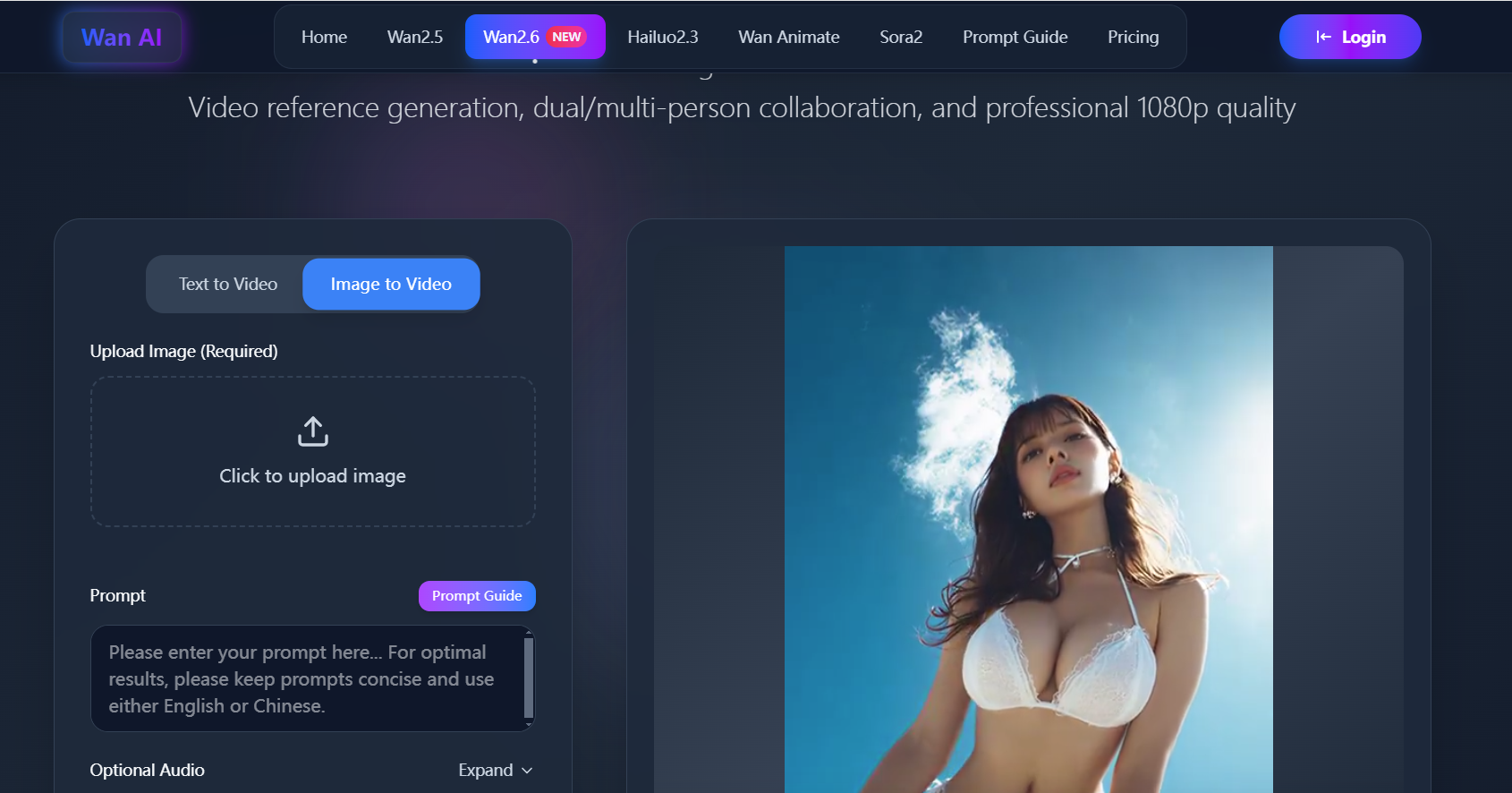Click the chevron next to Expand

pos(527,771)
